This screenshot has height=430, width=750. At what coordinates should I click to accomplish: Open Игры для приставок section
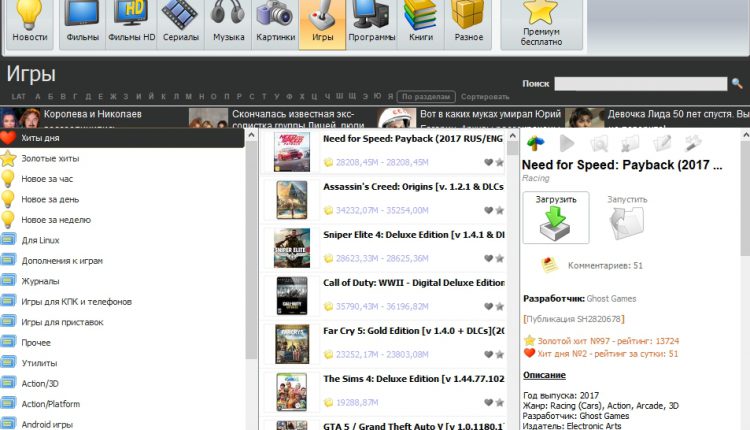coord(62,322)
